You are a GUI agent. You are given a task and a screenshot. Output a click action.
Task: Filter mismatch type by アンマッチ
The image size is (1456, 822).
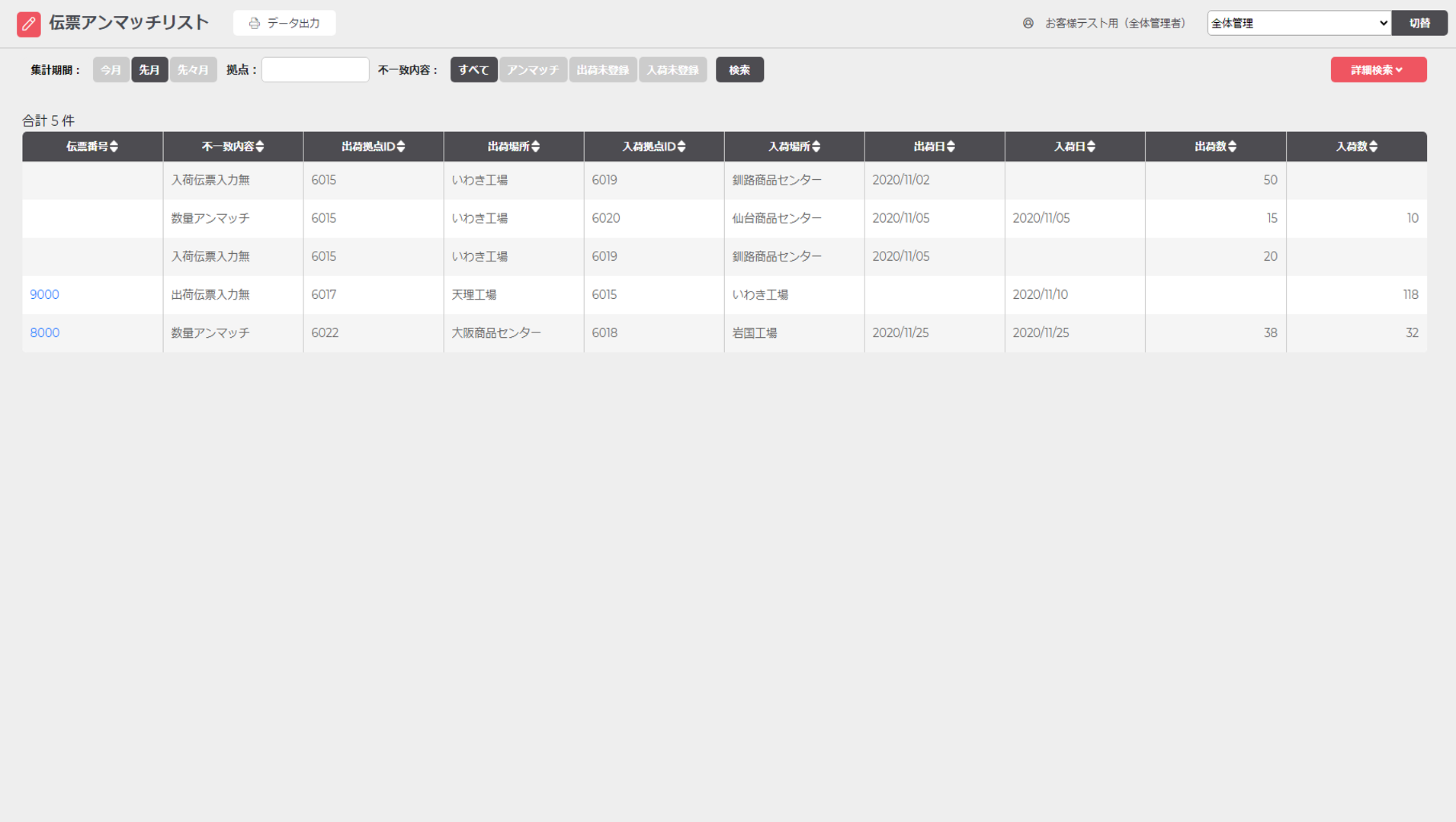point(532,69)
